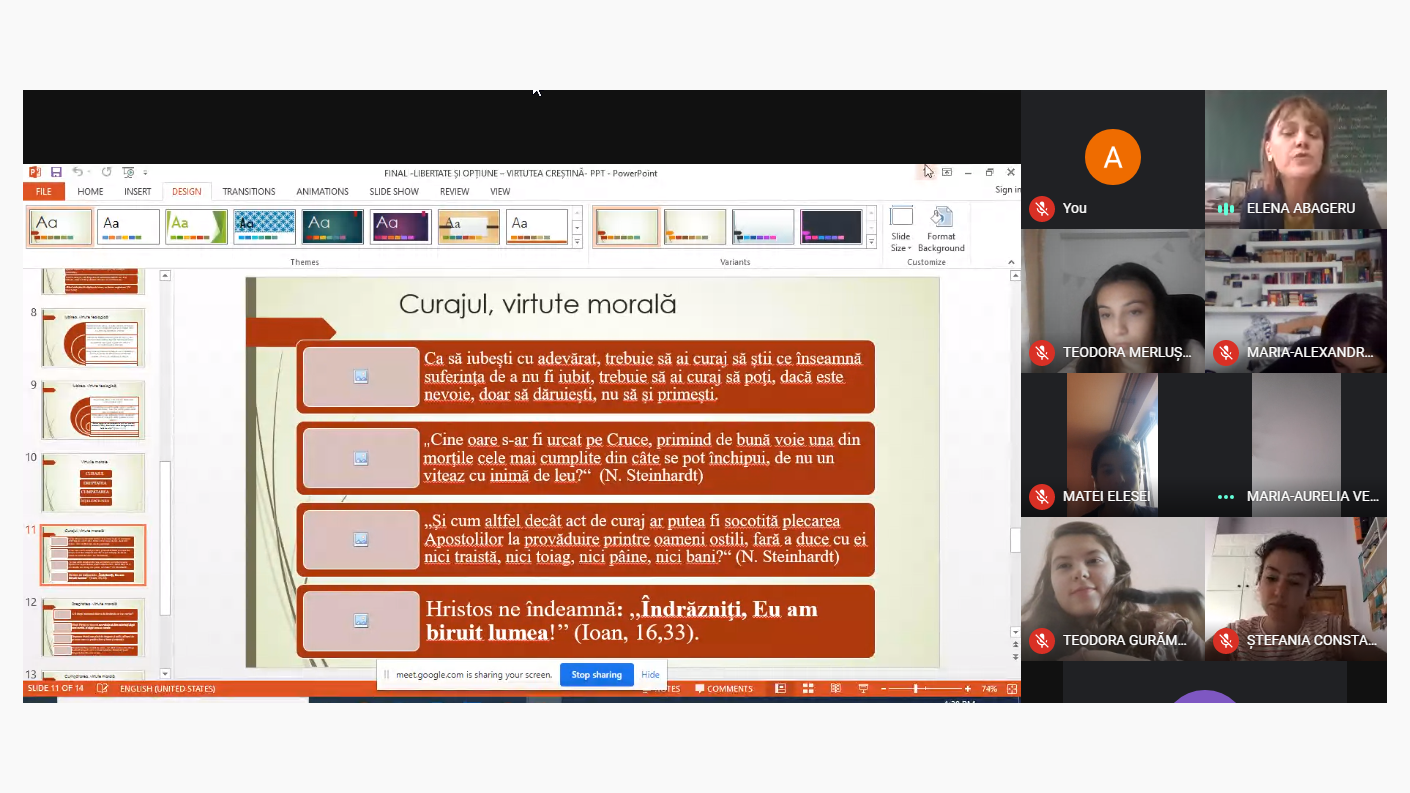Viewport: 1410px width, 793px height.
Task: Click the Stop sharing button
Action: (596, 675)
